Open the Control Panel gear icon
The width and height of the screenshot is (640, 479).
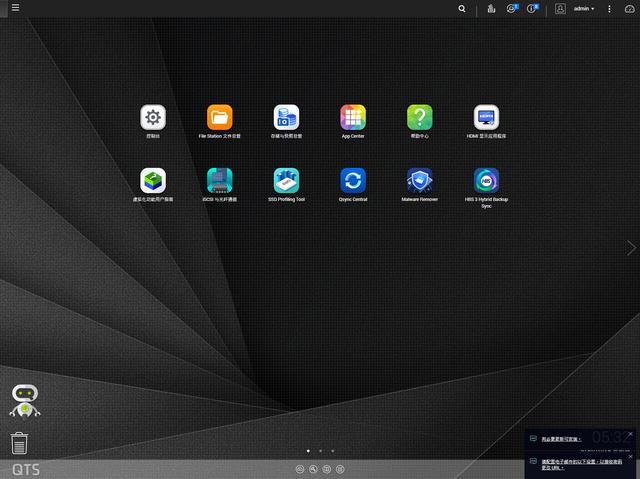pos(153,117)
